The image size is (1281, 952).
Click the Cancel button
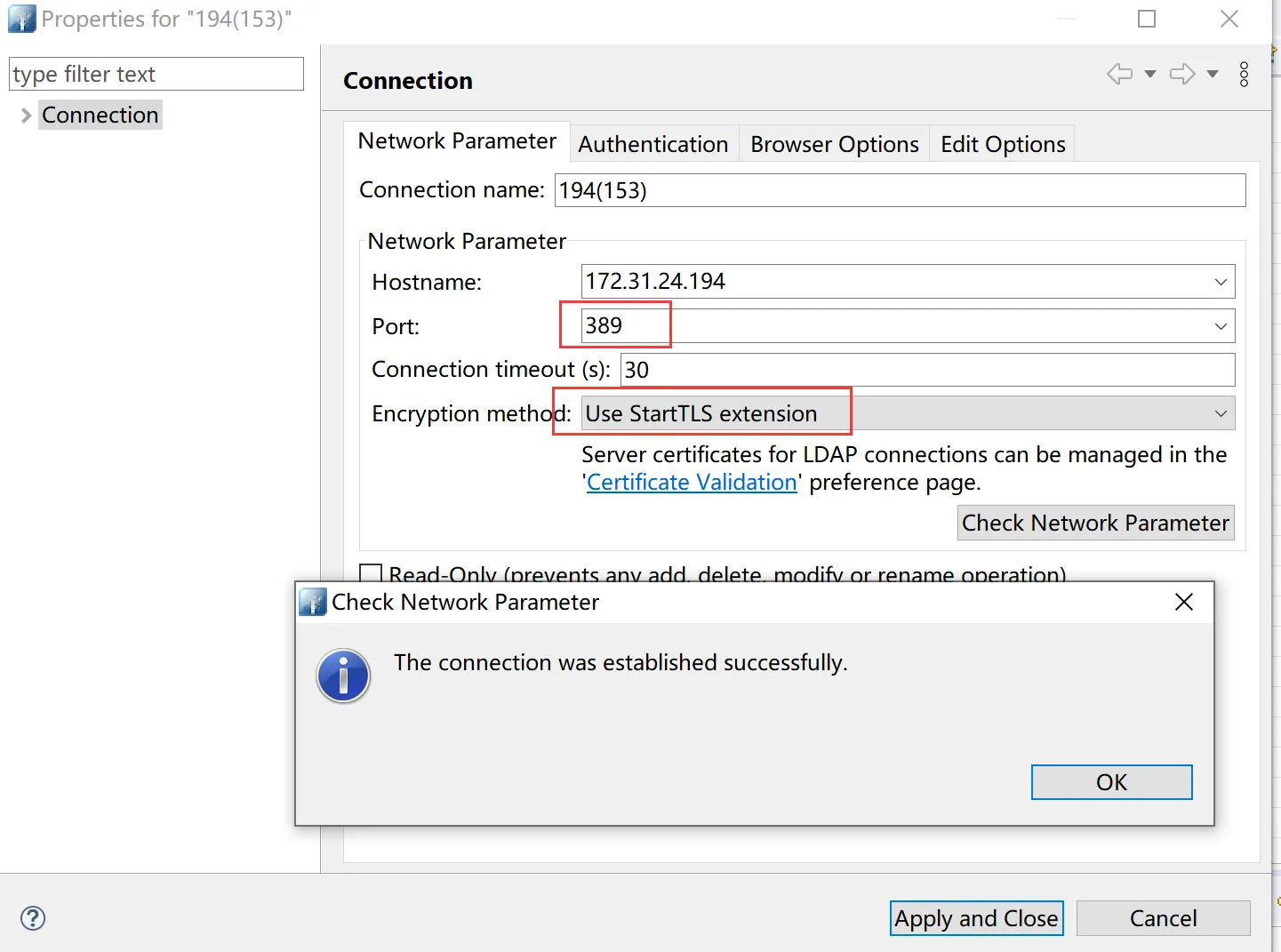coord(1163,918)
